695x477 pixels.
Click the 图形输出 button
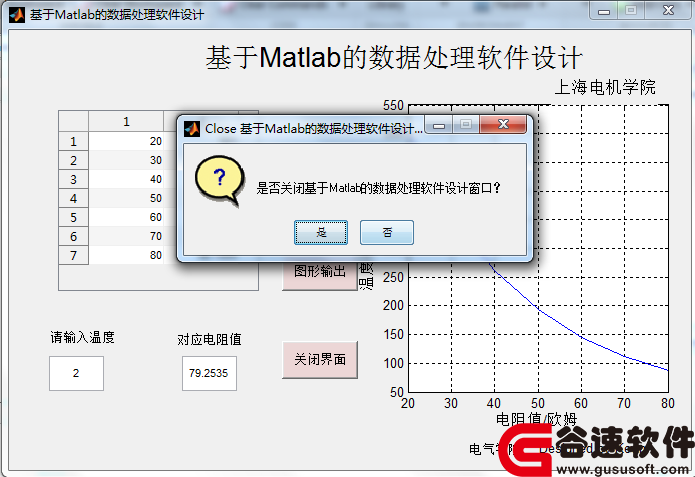[320, 275]
